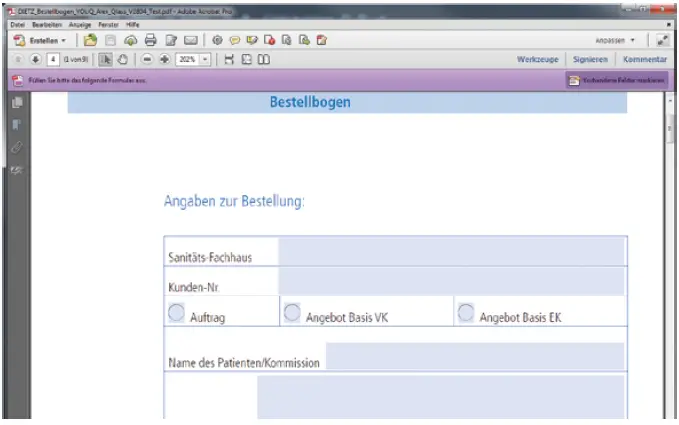Screen dimensions: 679x425
Task: Click the "(1 von 9)" page count text
Action: click(x=76, y=59)
